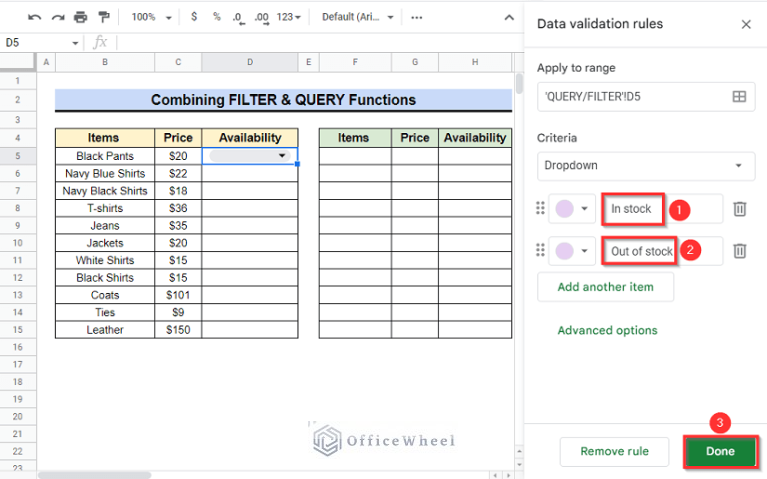767x479 pixels.
Task: Open color picker for In stock item
Action: [572, 209]
